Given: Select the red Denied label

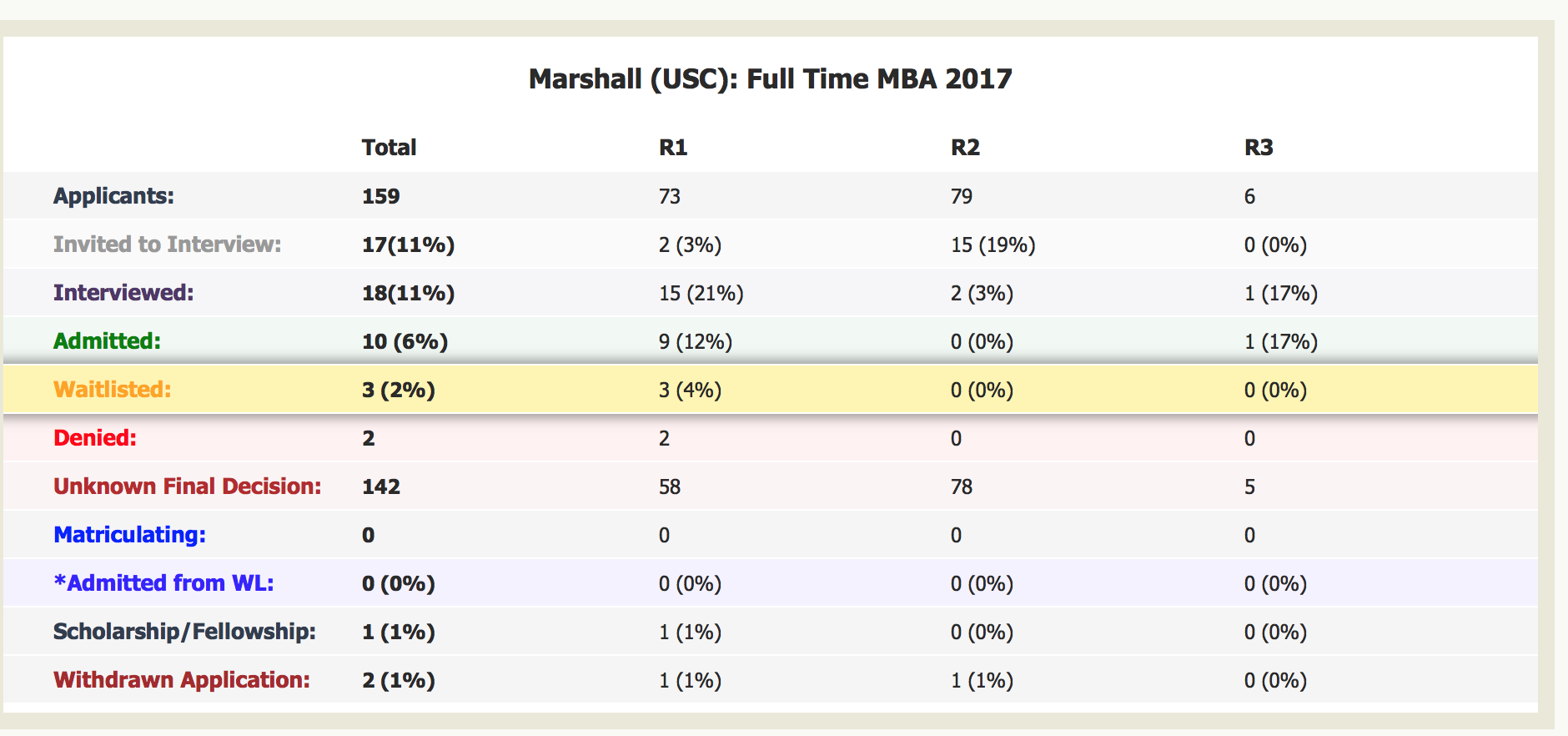Looking at the screenshot, I should [95, 438].
